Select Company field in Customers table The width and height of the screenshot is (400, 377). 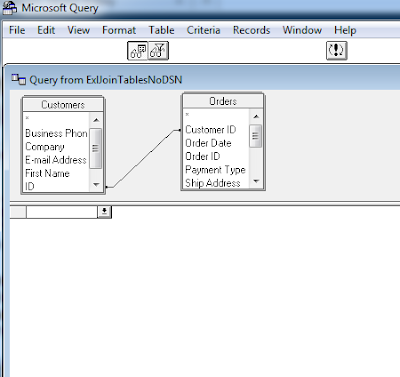[45, 147]
